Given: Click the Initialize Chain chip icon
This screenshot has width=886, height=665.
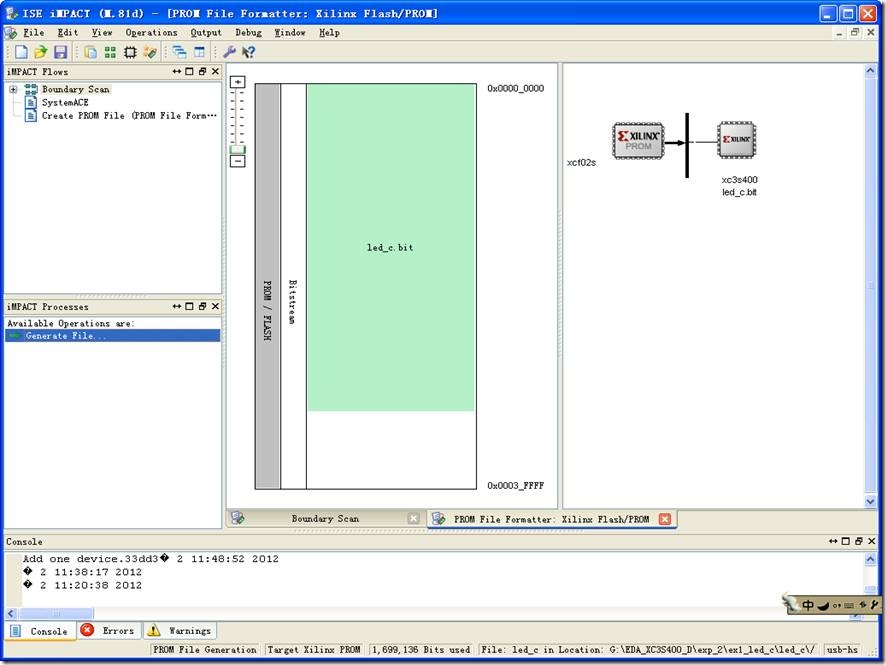Looking at the screenshot, I should (130, 52).
